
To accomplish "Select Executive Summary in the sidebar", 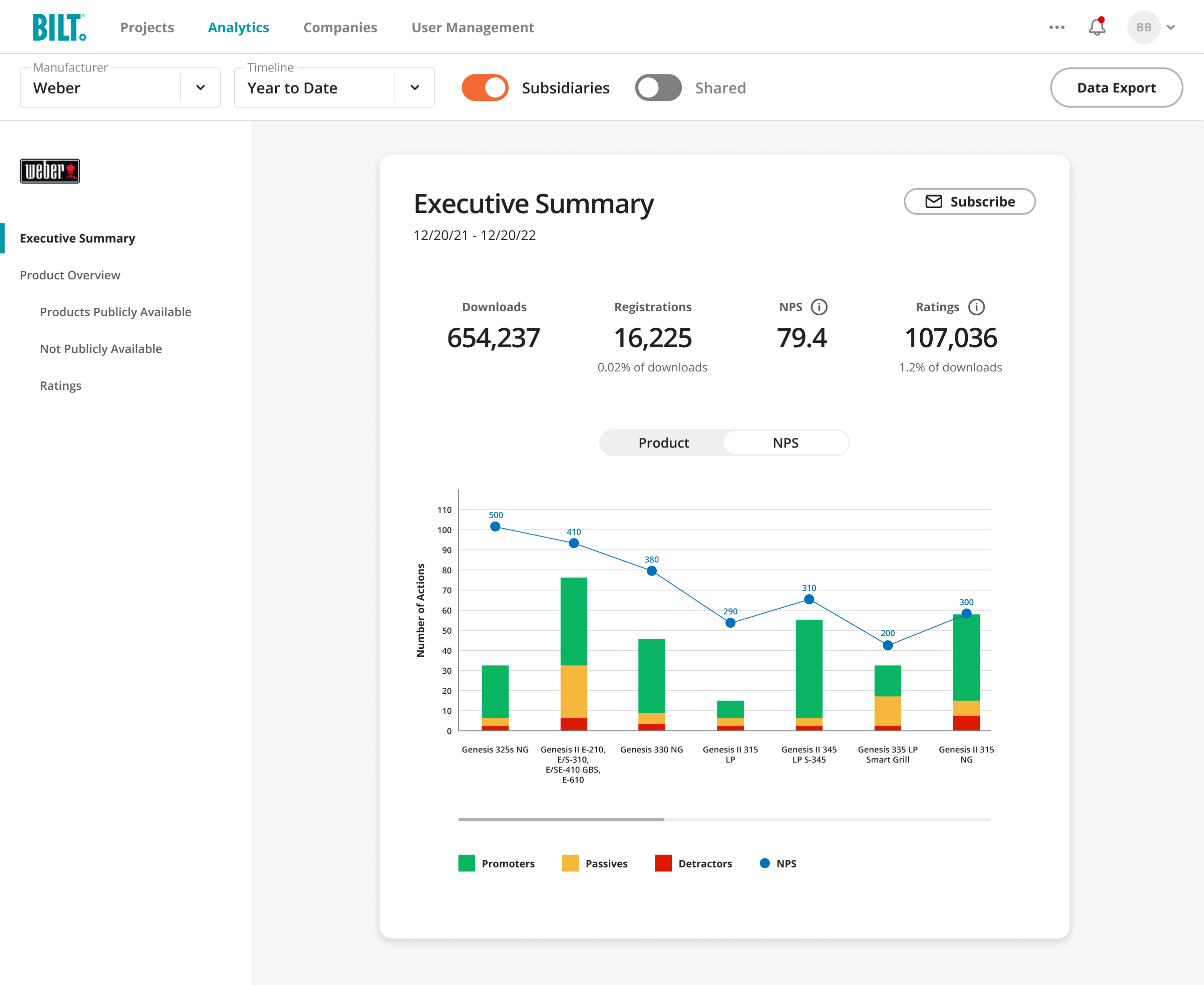I will click(x=78, y=238).
